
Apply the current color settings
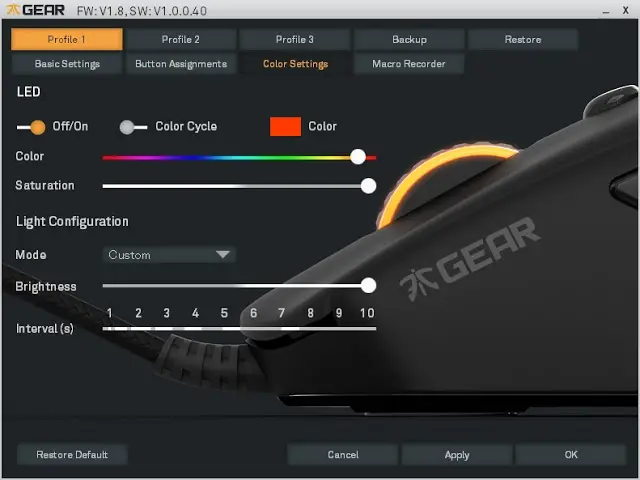click(457, 454)
